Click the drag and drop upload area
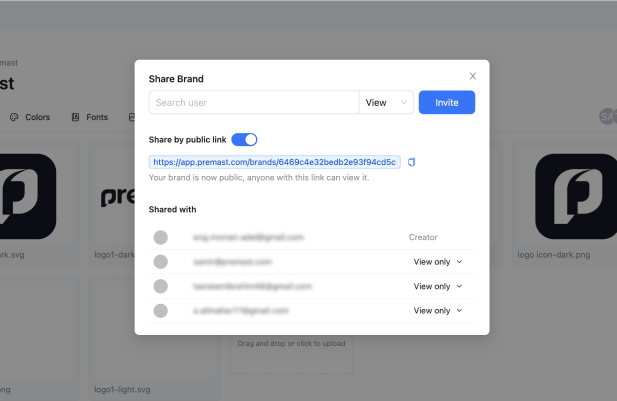The height and width of the screenshot is (401, 617). point(291,354)
